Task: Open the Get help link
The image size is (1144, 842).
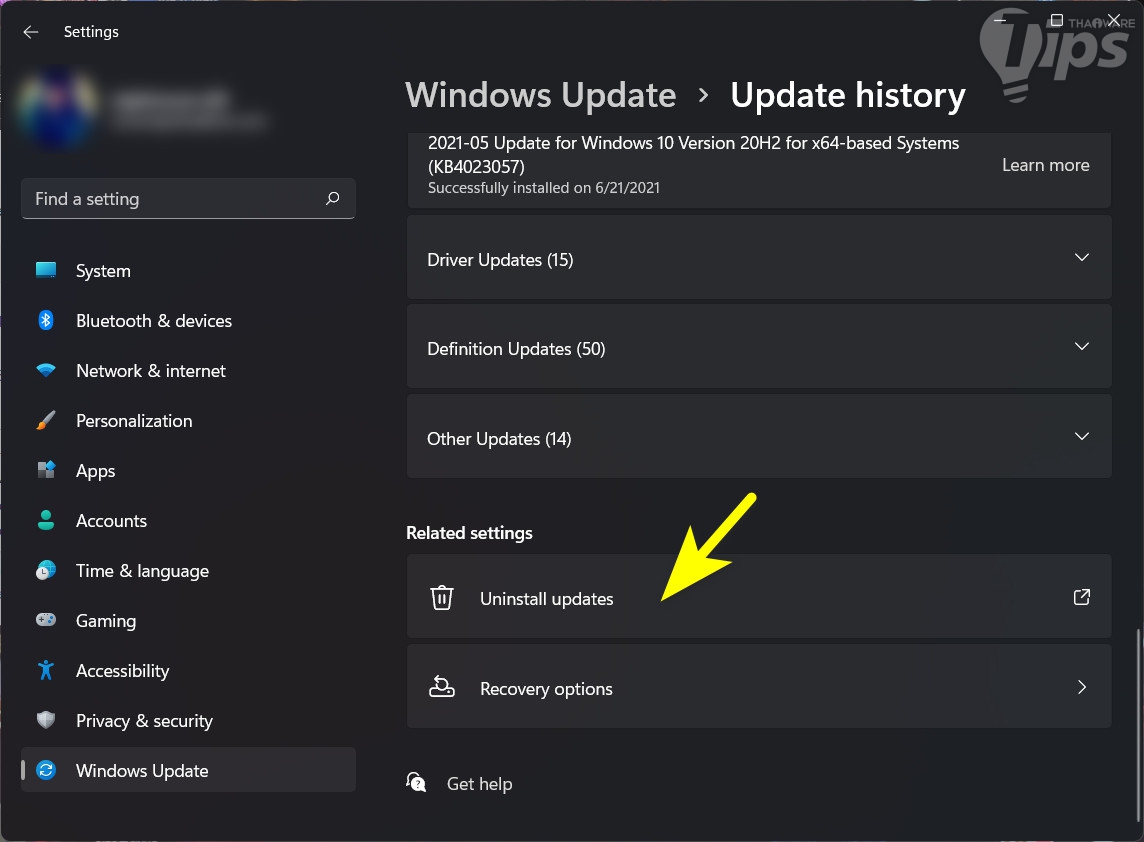Action: [479, 784]
